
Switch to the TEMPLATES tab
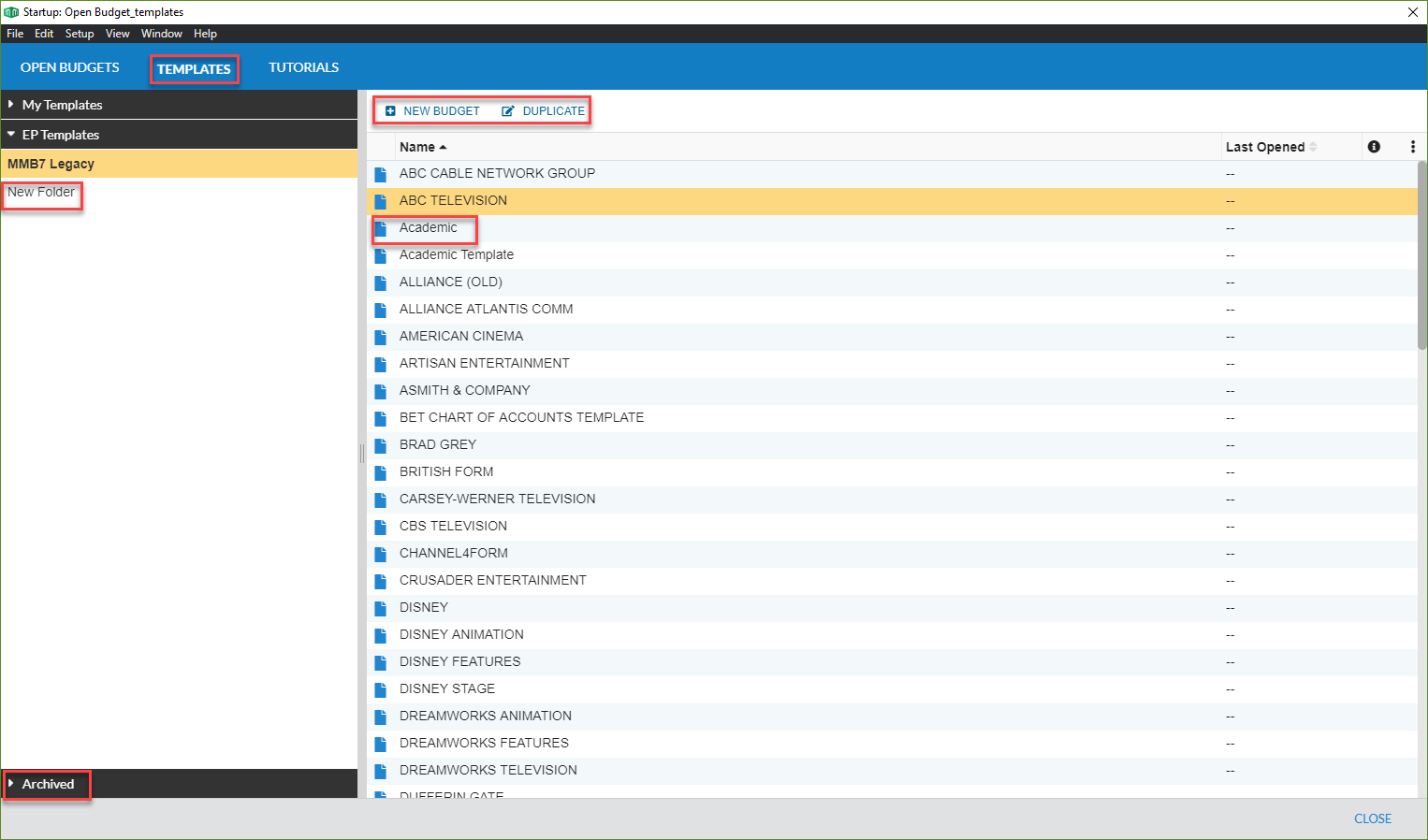[x=194, y=69]
